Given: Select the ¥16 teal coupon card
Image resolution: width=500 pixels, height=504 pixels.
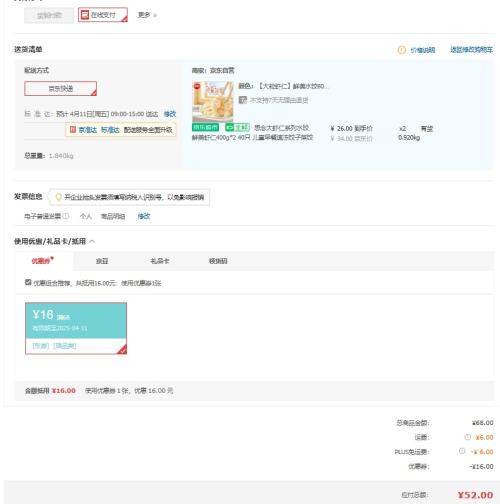Looking at the screenshot, I should click(76, 328).
